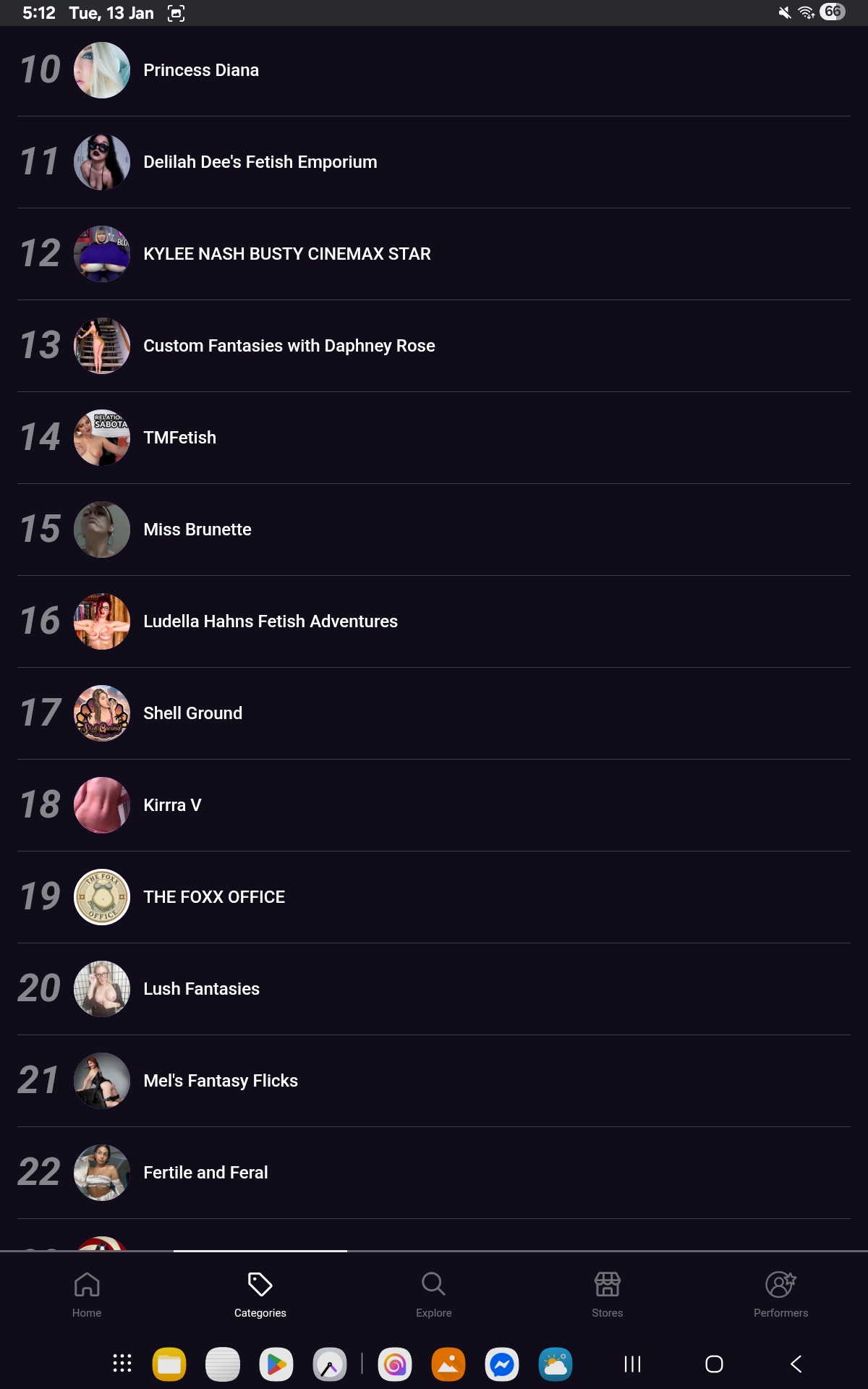Image resolution: width=868 pixels, height=1389 pixels.
Task: Open the yellow file manager app
Action: 169,1364
